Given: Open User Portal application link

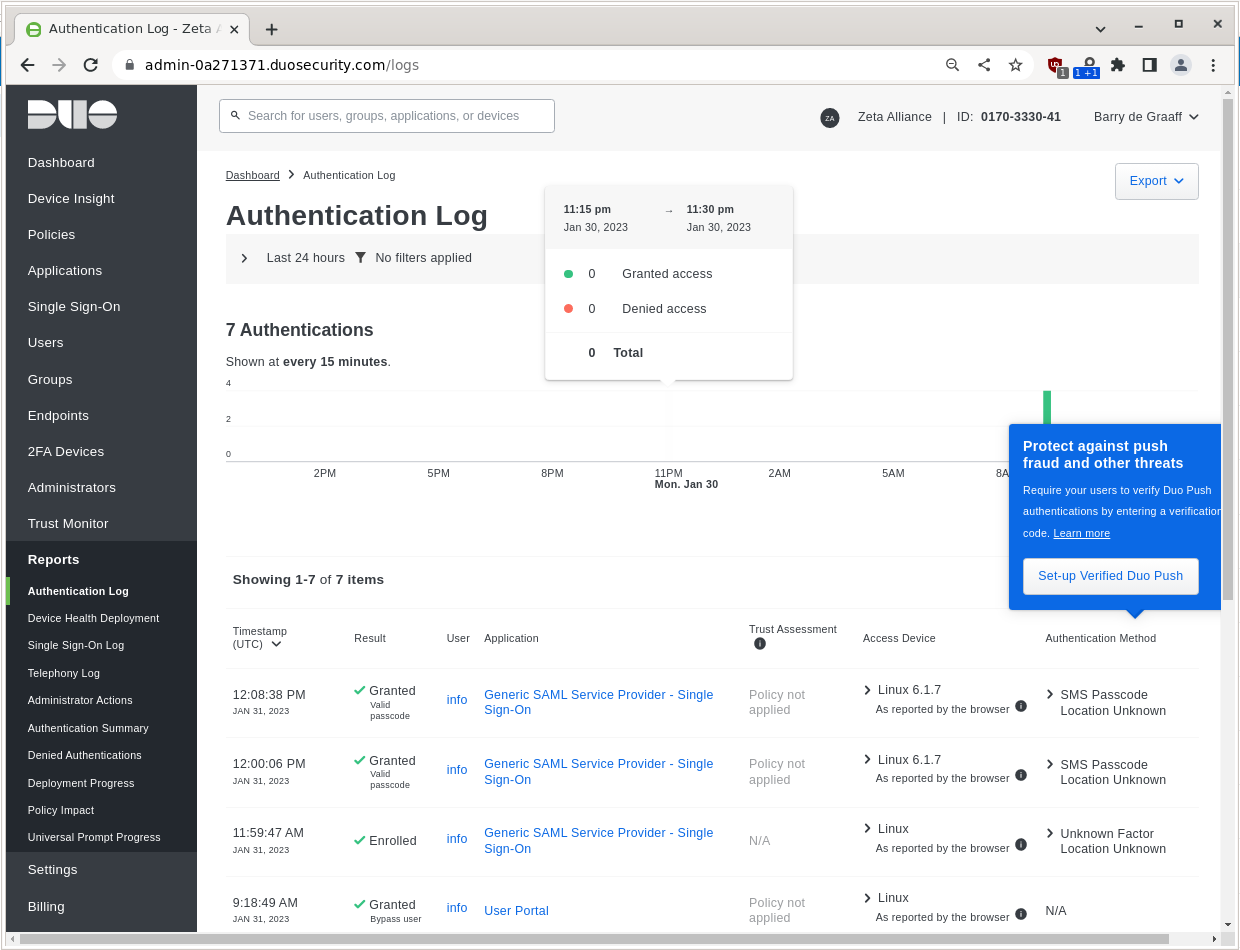Looking at the screenshot, I should (x=516, y=911).
